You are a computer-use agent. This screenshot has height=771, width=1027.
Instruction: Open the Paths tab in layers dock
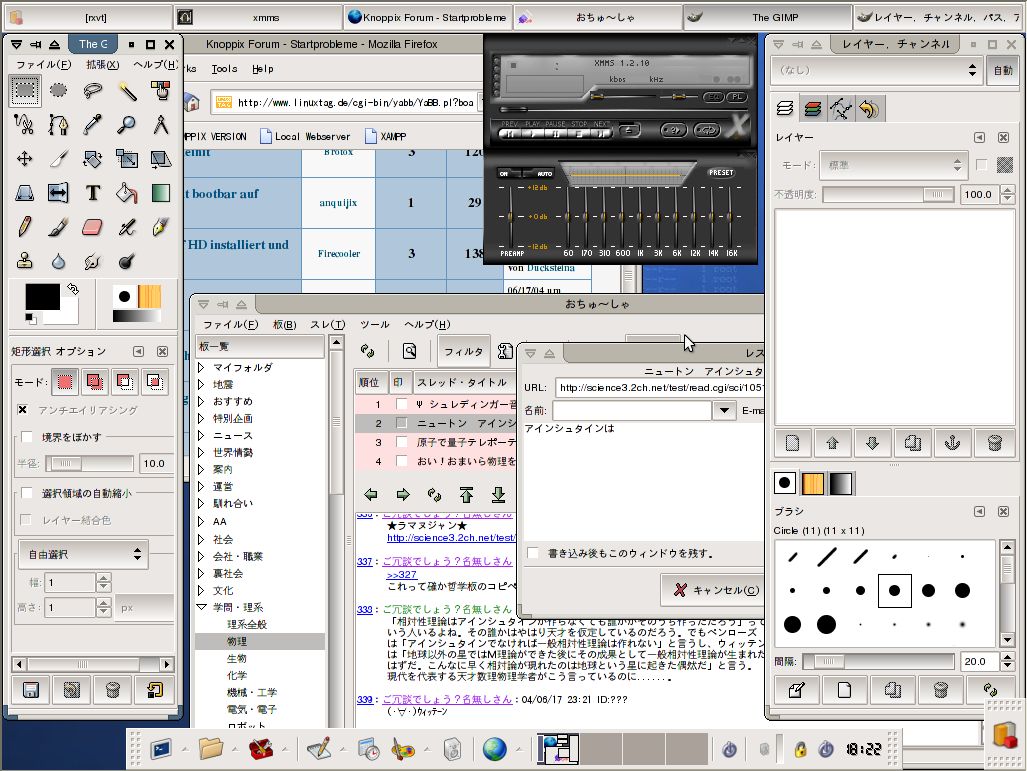click(841, 109)
